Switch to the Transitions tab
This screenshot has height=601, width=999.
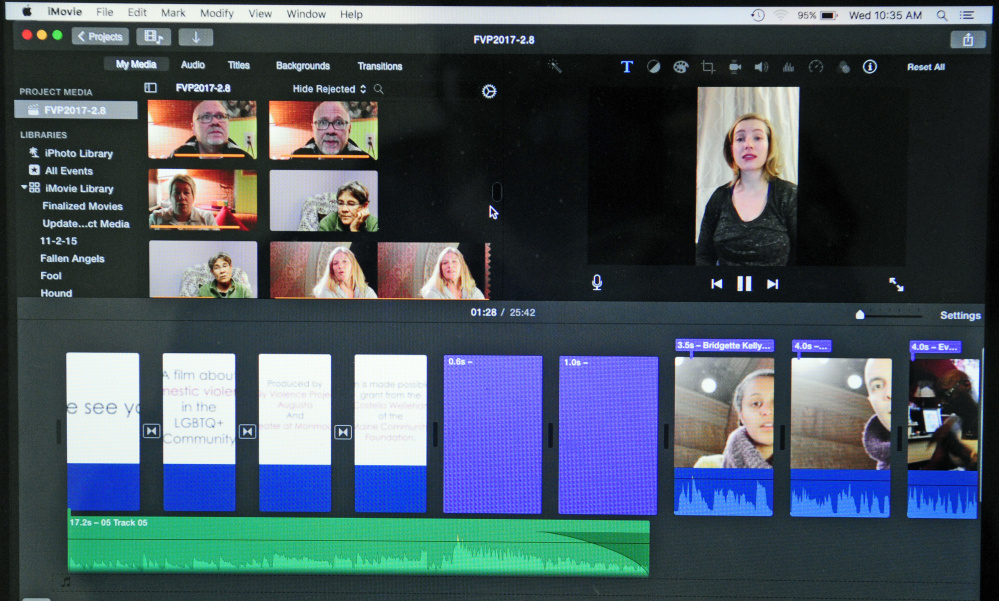click(x=379, y=66)
